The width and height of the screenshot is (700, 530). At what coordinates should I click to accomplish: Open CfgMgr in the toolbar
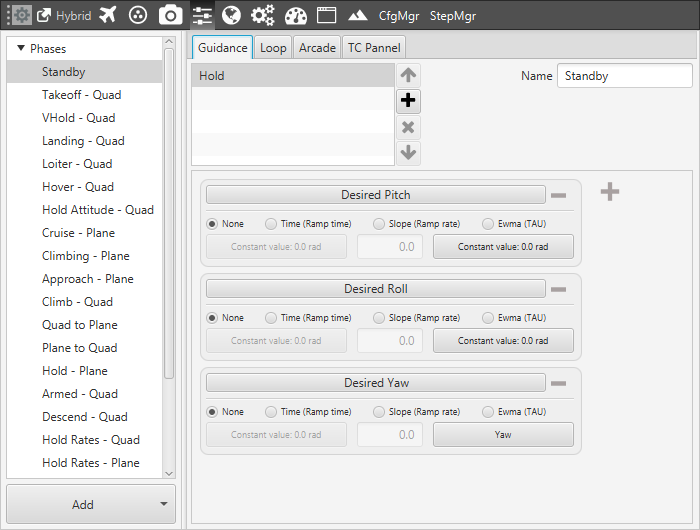pos(399,16)
